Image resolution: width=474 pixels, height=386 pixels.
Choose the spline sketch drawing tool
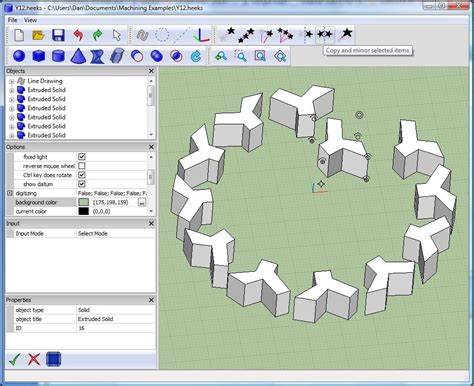tap(143, 35)
